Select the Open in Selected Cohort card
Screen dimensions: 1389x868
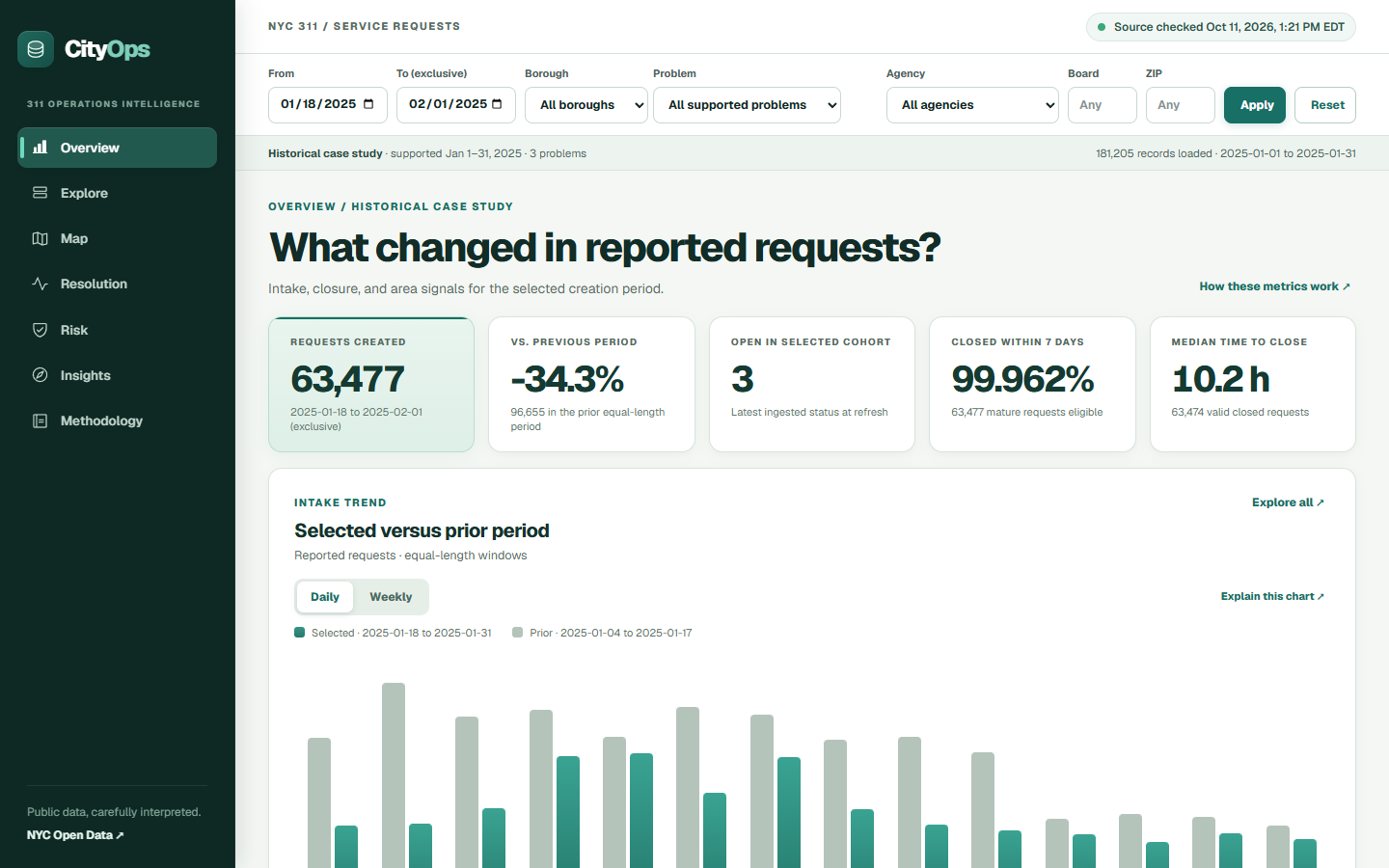[812, 384]
